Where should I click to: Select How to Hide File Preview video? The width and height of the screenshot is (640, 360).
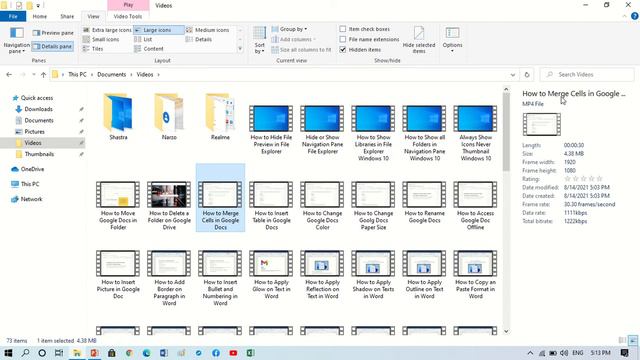pos(271,130)
